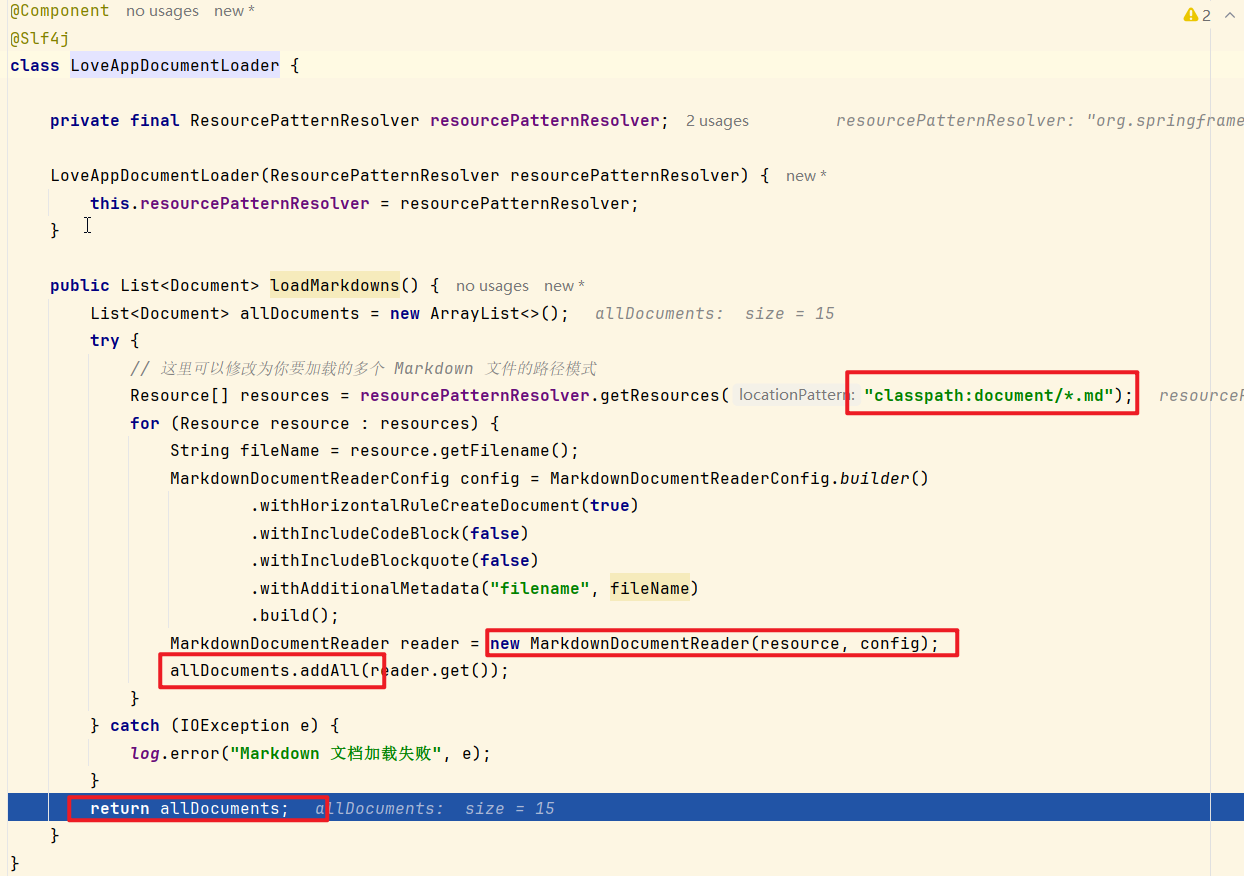Click MarkdownDocumentReaderConfig.builder() call
The width and height of the screenshot is (1244, 876).
pos(740,478)
